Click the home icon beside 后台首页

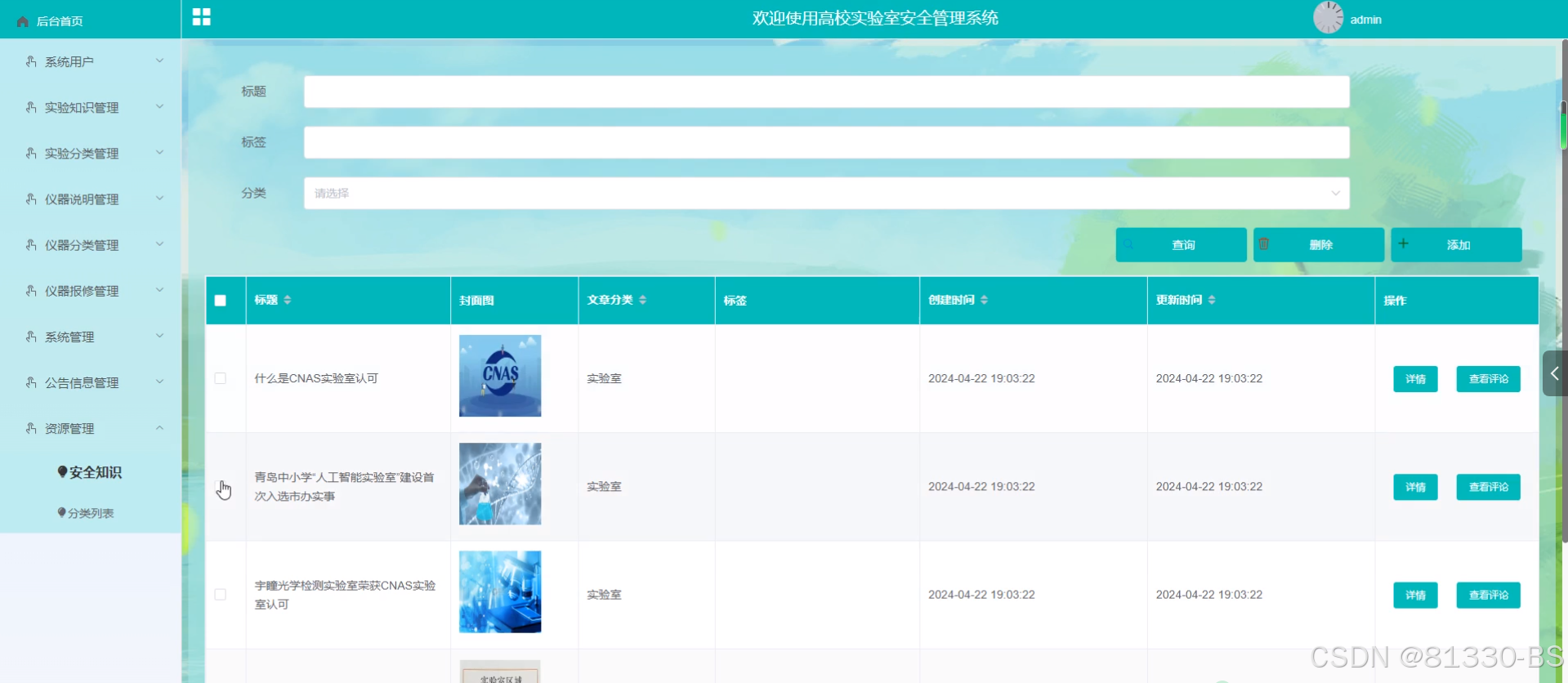point(23,21)
